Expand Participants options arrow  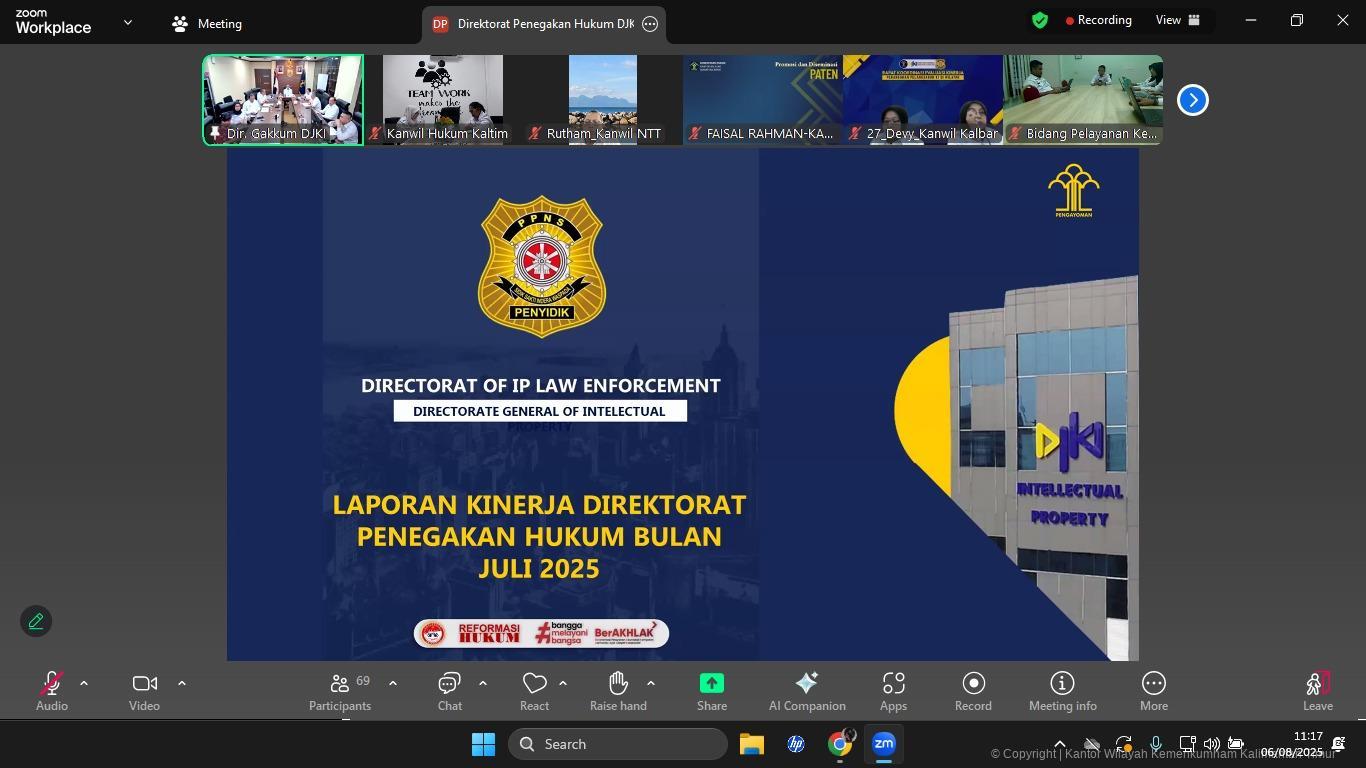393,683
